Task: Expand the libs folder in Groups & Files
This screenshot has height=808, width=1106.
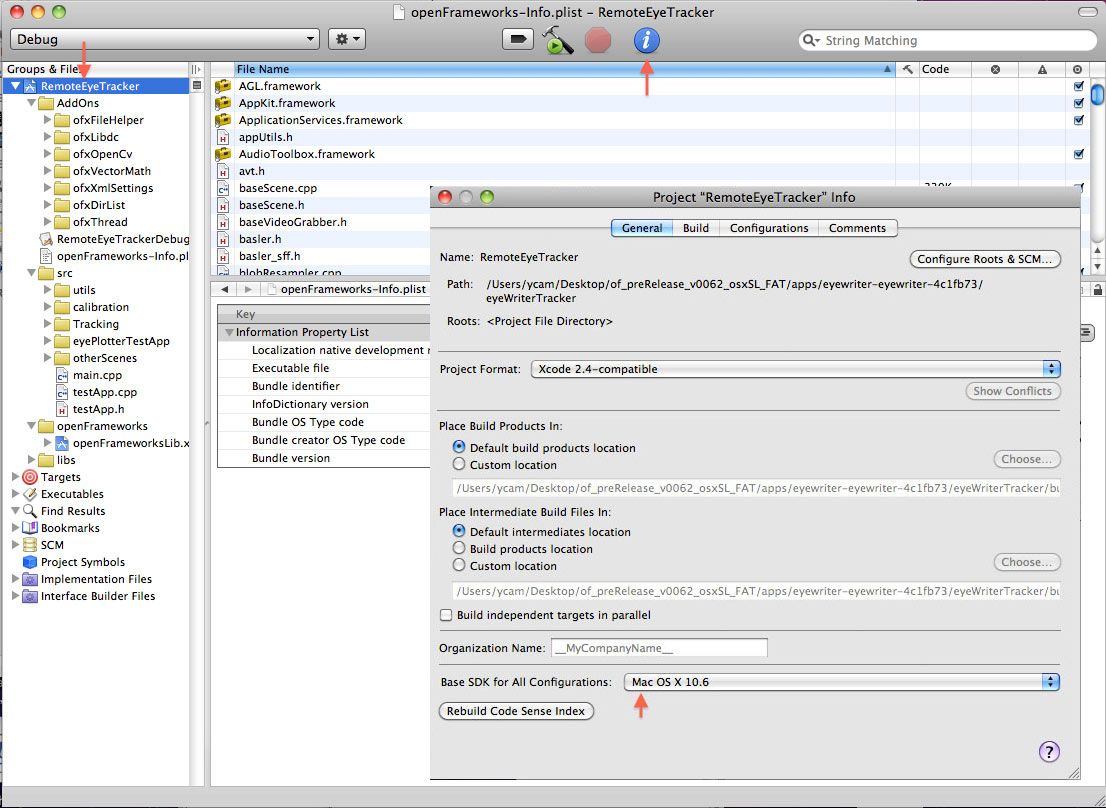Action: (32, 460)
